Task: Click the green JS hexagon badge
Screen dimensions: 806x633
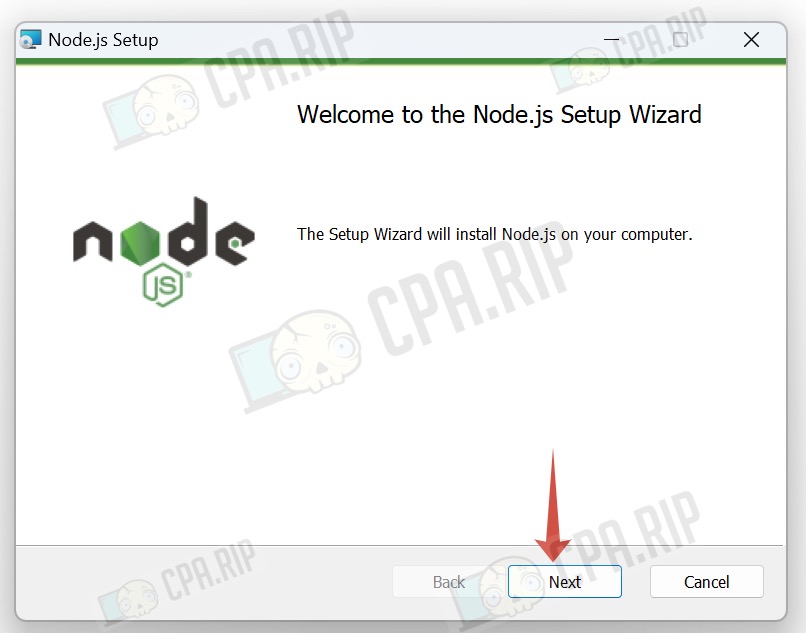Action: tap(163, 284)
